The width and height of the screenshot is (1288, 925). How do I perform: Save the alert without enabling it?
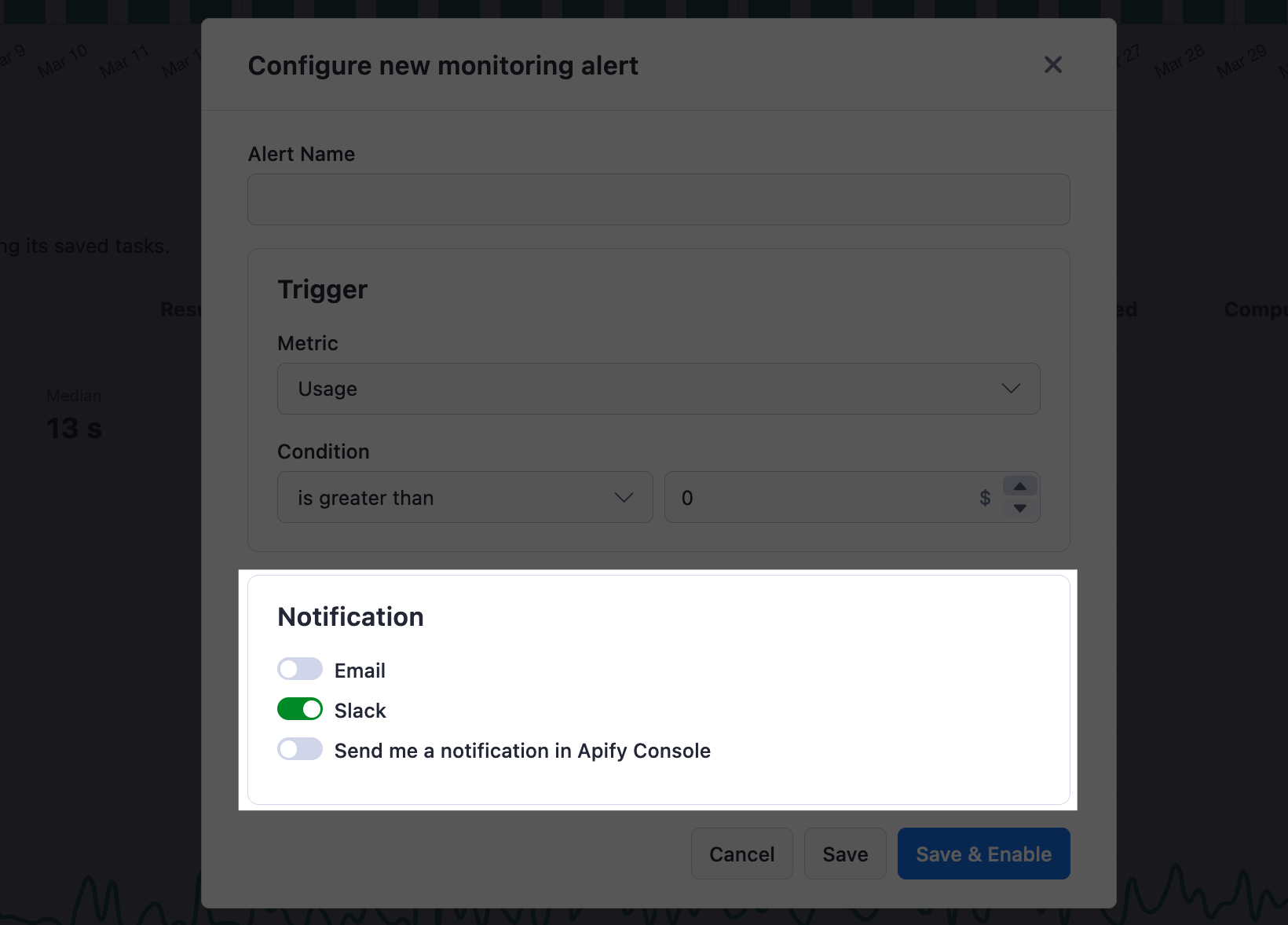(845, 854)
